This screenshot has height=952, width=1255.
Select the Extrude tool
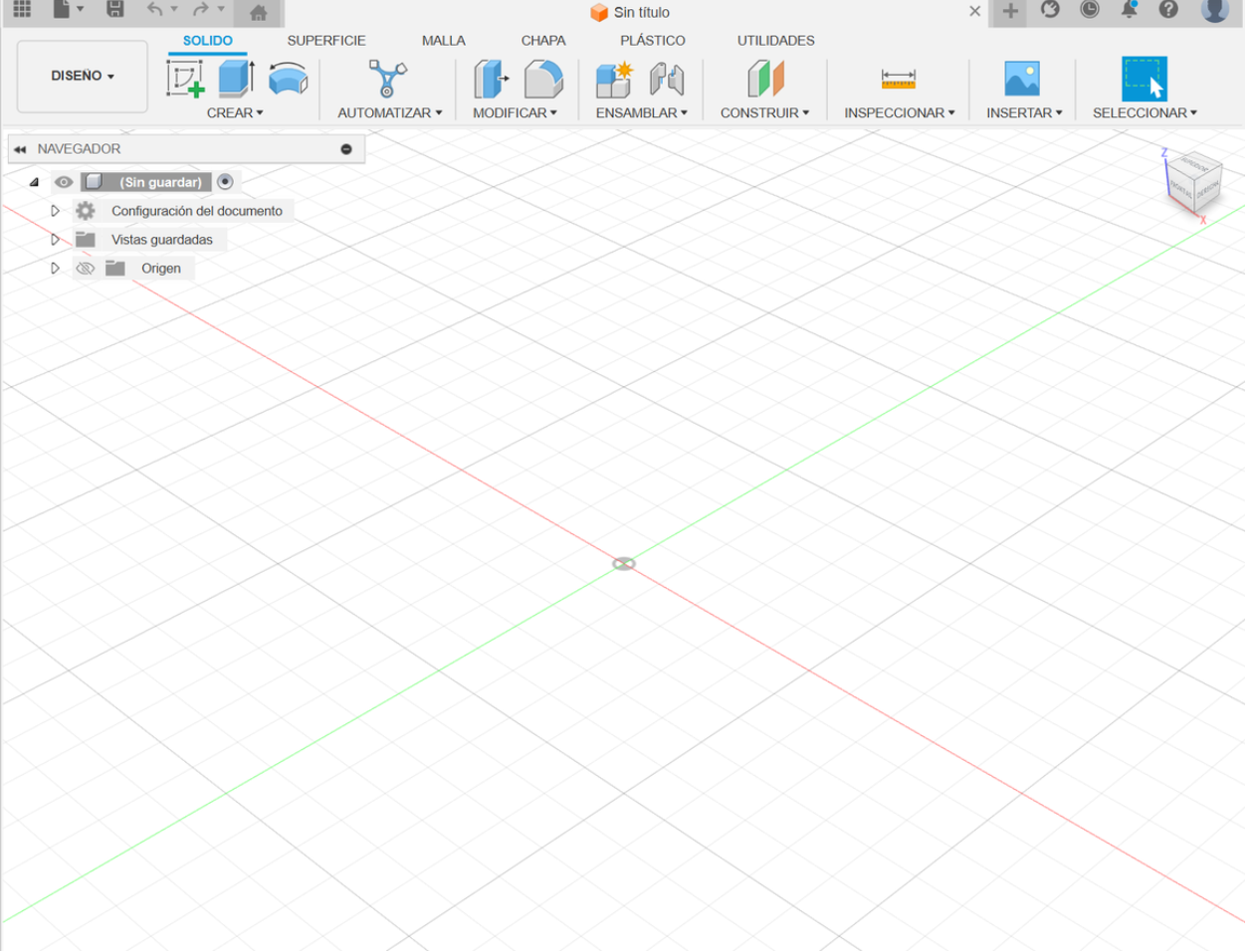pyautogui.click(x=237, y=79)
